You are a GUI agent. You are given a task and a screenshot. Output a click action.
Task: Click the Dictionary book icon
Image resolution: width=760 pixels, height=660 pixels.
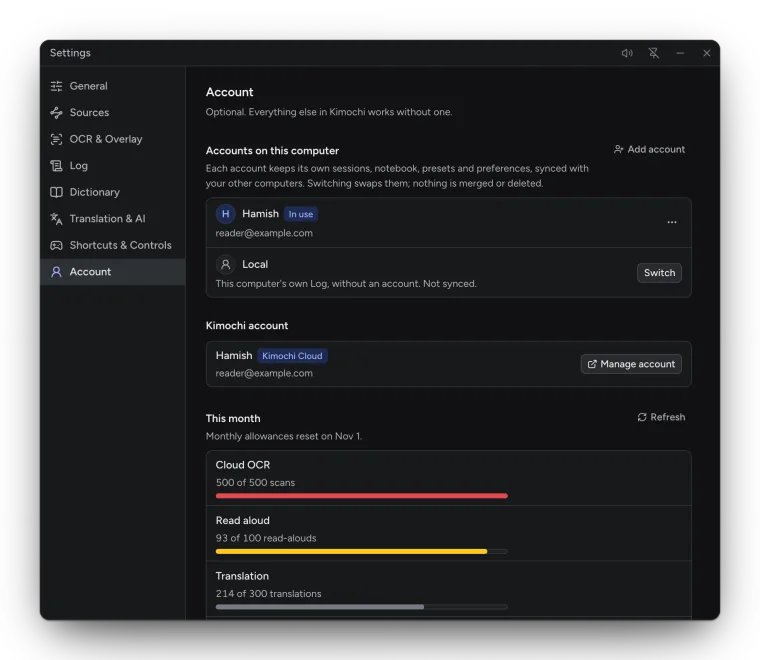pyautogui.click(x=56, y=192)
